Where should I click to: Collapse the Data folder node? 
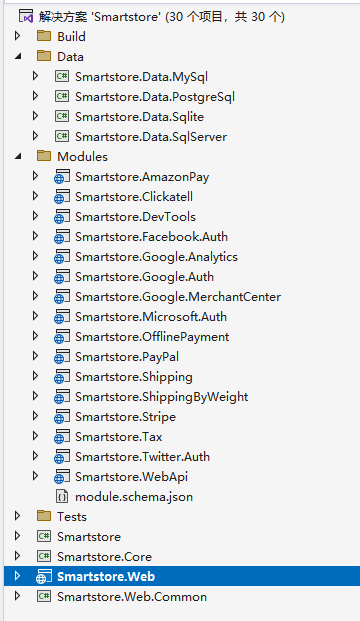point(18,57)
